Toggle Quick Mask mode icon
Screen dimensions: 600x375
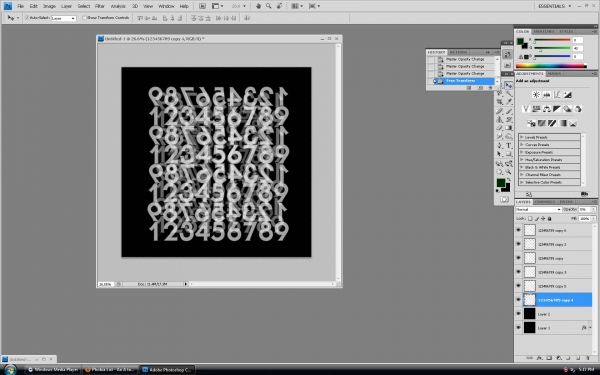504,199
